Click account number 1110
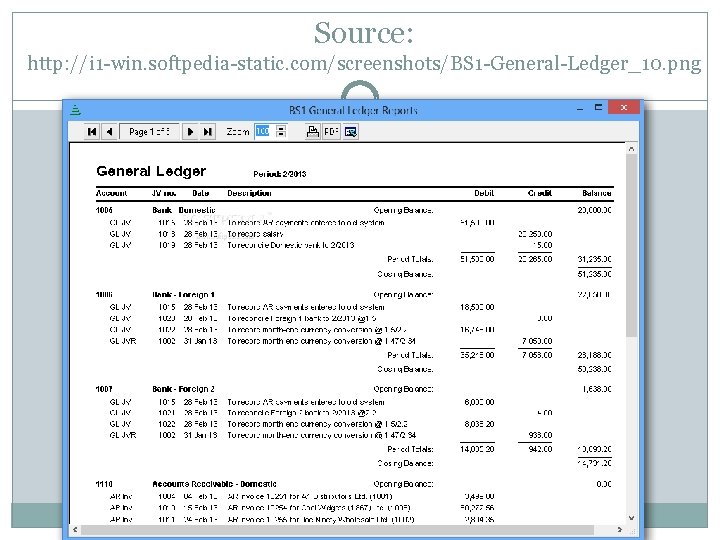The width and height of the screenshot is (720, 540). tap(104, 484)
